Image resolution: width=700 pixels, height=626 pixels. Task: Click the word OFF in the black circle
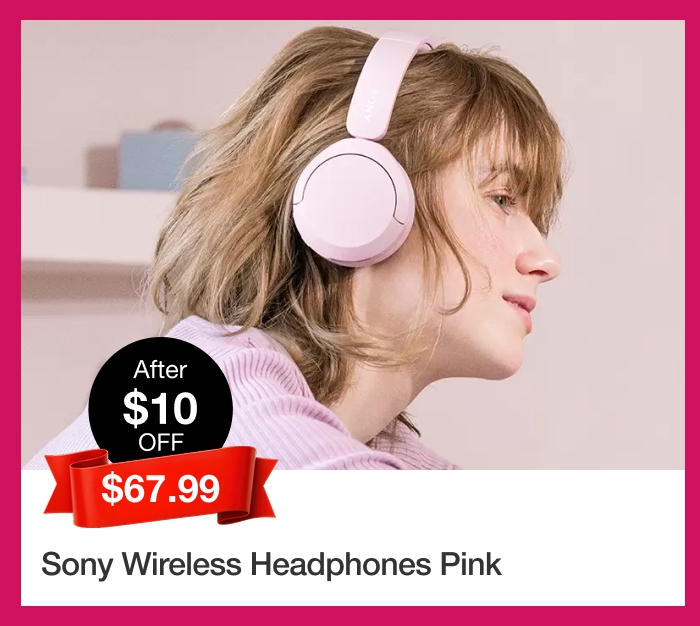pyautogui.click(x=161, y=442)
